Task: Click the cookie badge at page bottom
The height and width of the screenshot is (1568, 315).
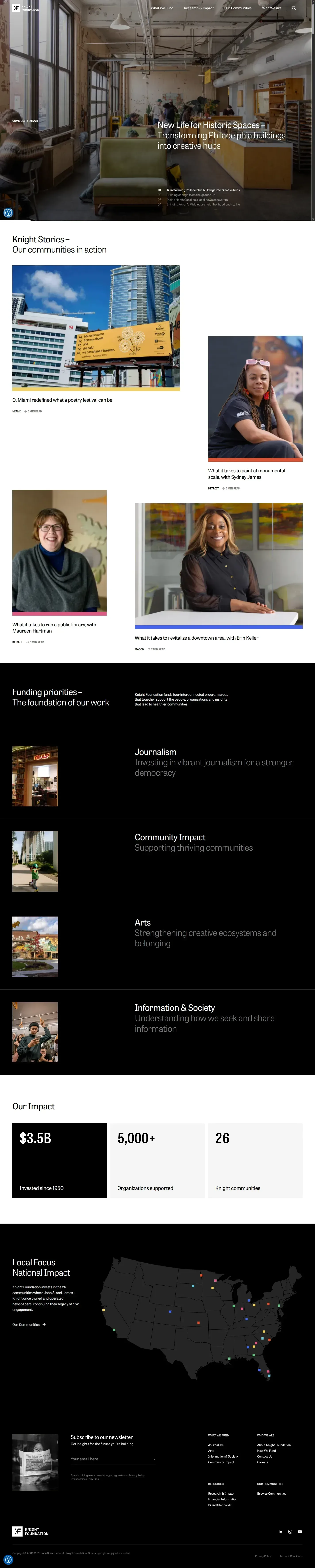Action: pos(9,1559)
